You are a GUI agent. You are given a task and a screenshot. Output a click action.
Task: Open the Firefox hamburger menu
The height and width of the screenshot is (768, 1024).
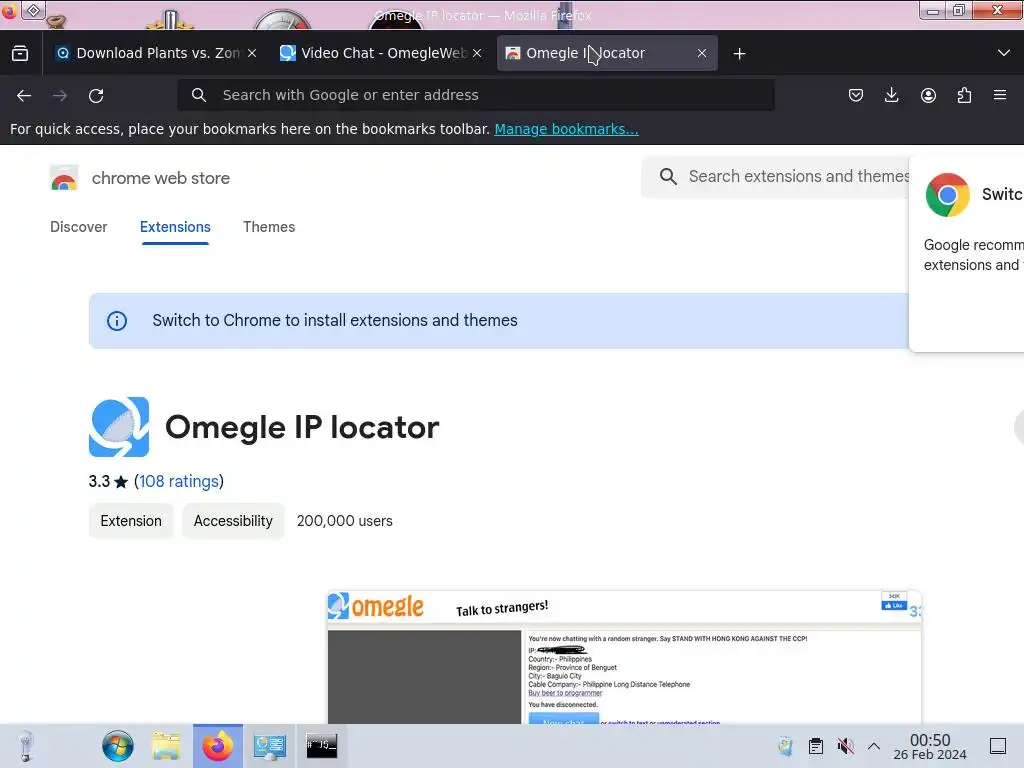click(1000, 95)
